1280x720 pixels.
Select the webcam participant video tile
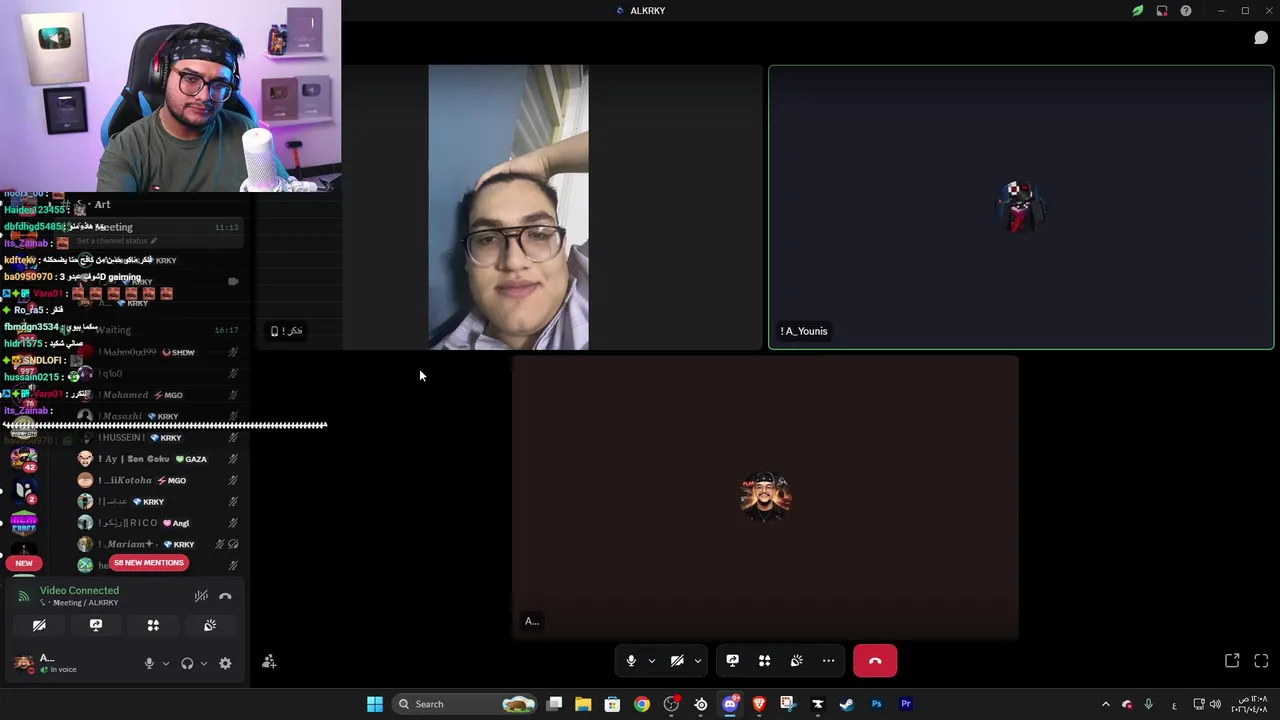pos(508,207)
